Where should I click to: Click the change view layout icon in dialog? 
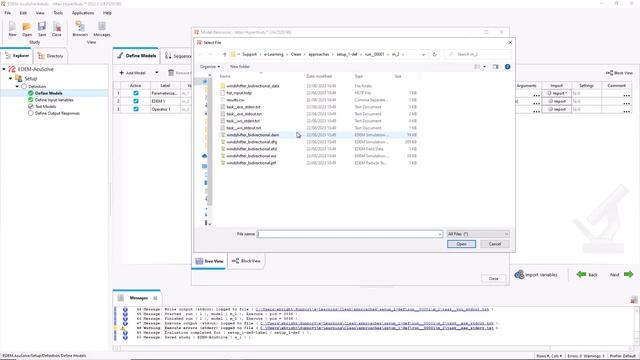(x=477, y=67)
